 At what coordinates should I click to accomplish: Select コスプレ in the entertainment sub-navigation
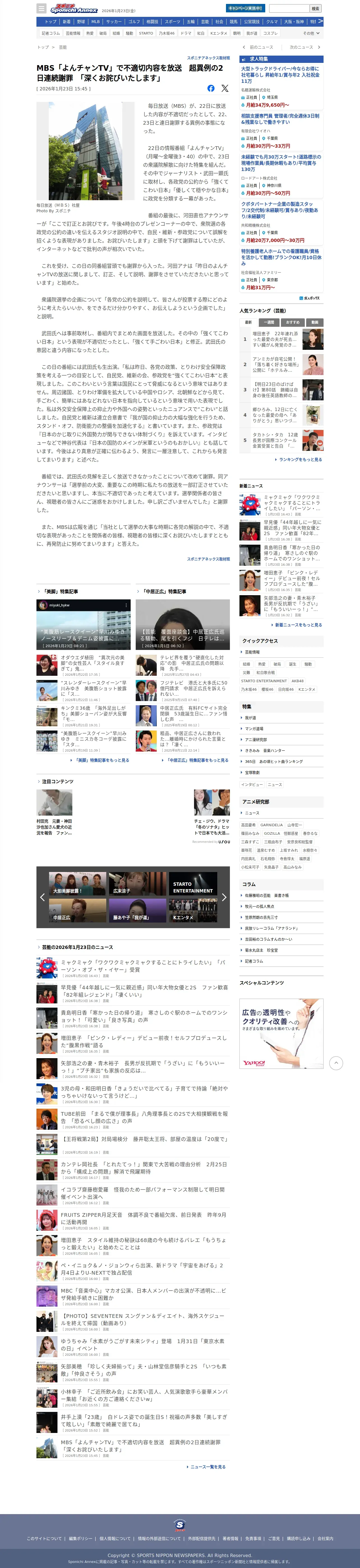pyautogui.click(x=270, y=33)
